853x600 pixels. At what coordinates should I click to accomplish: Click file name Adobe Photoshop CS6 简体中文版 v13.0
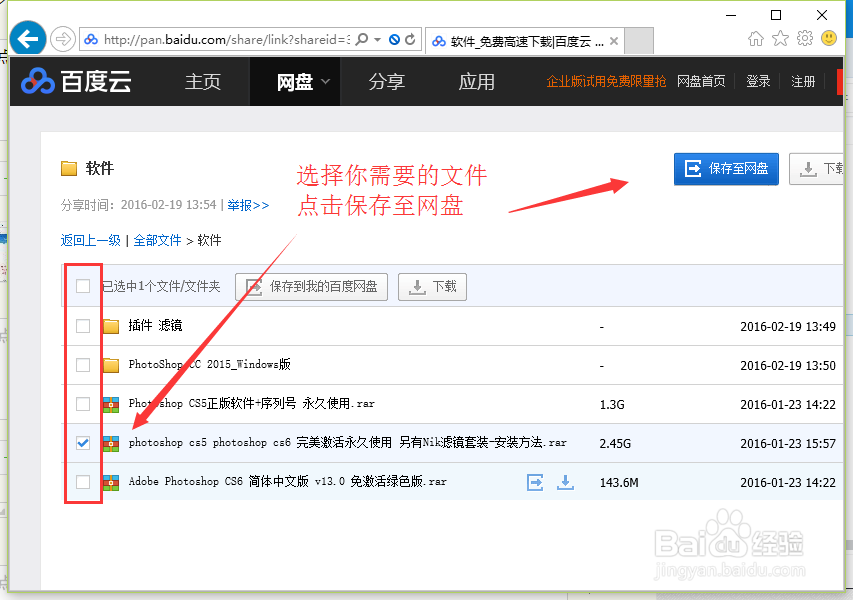pos(287,481)
